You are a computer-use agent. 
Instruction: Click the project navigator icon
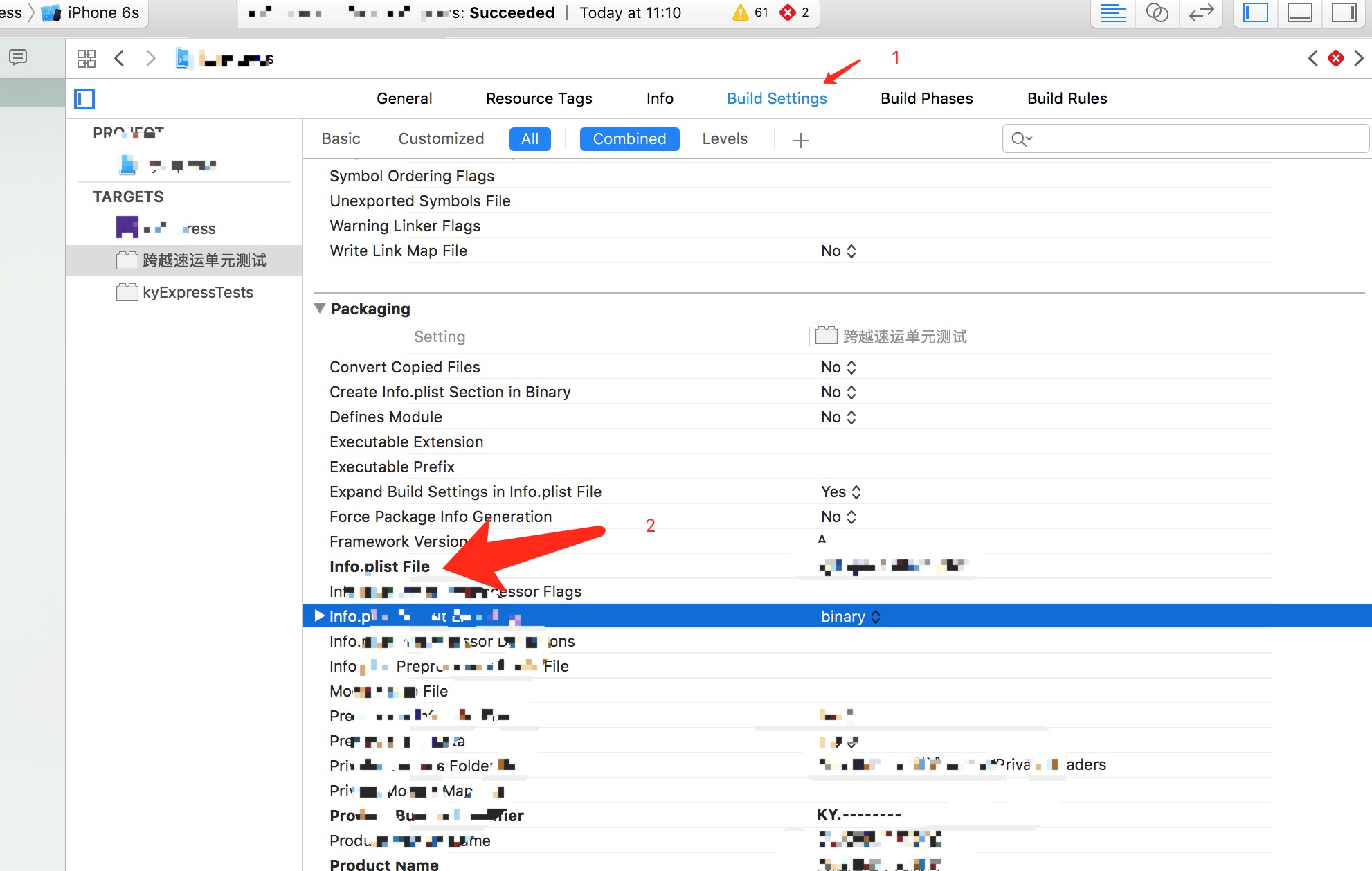(84, 97)
